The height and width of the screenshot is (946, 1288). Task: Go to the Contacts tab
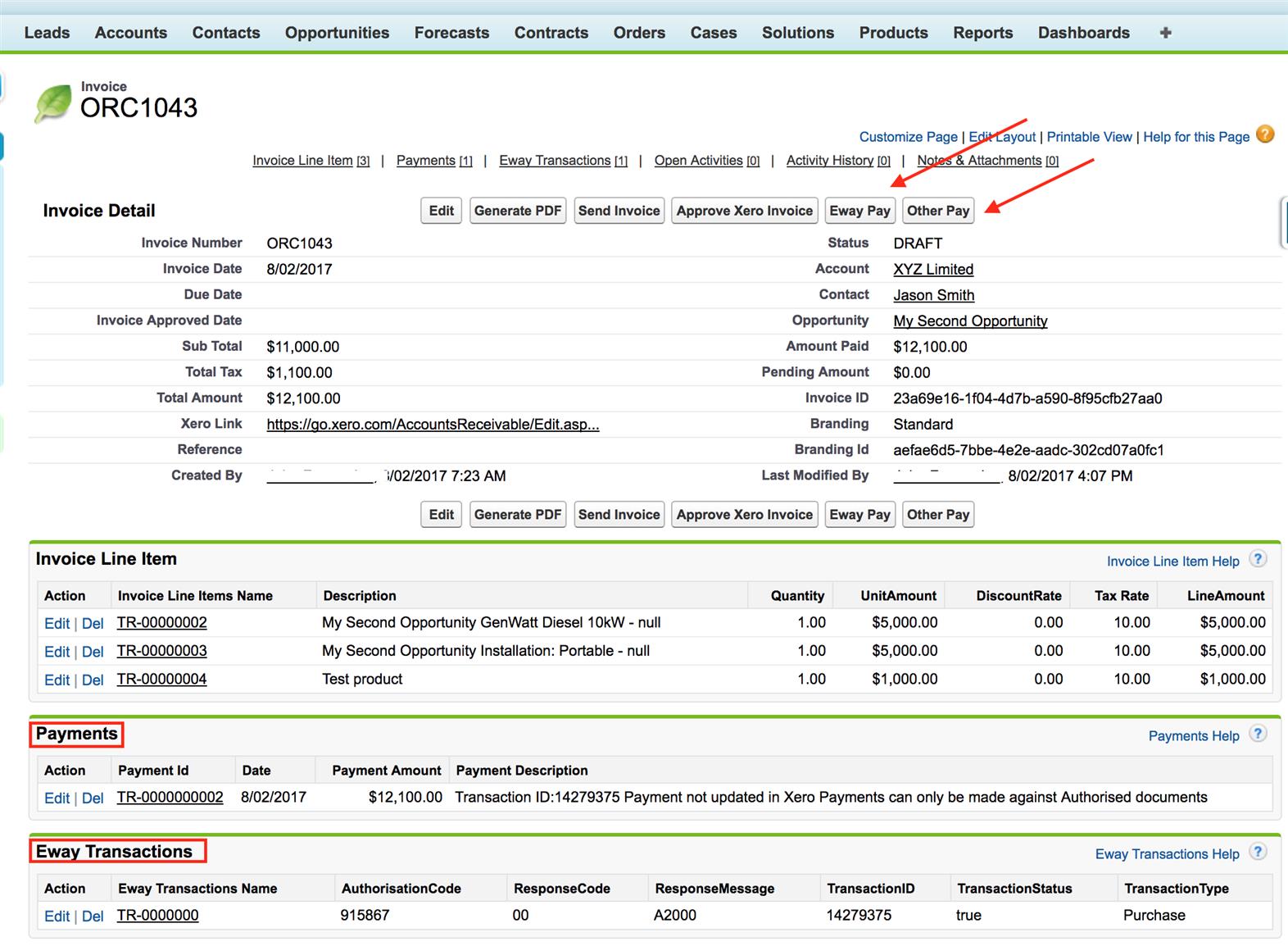tap(226, 33)
